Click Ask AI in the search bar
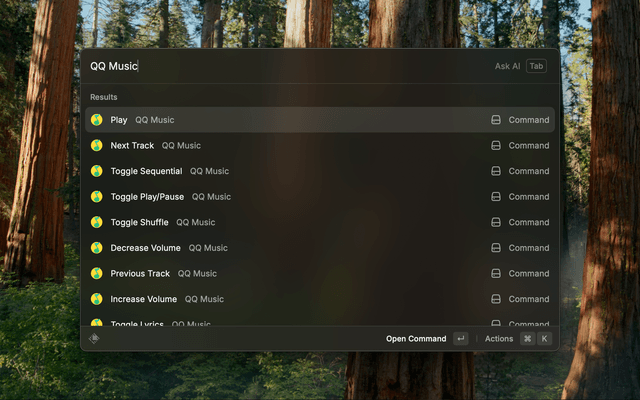 pos(507,66)
